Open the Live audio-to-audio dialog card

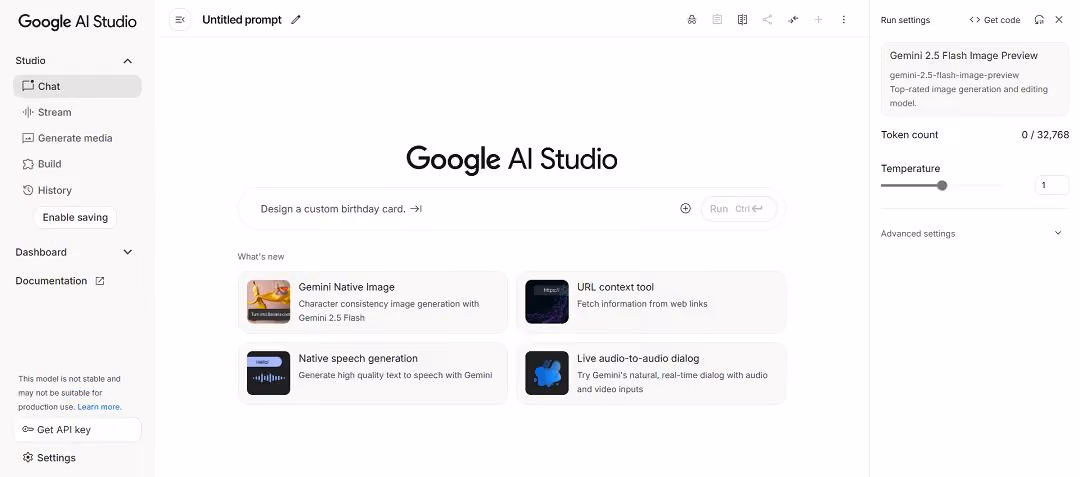coord(651,374)
